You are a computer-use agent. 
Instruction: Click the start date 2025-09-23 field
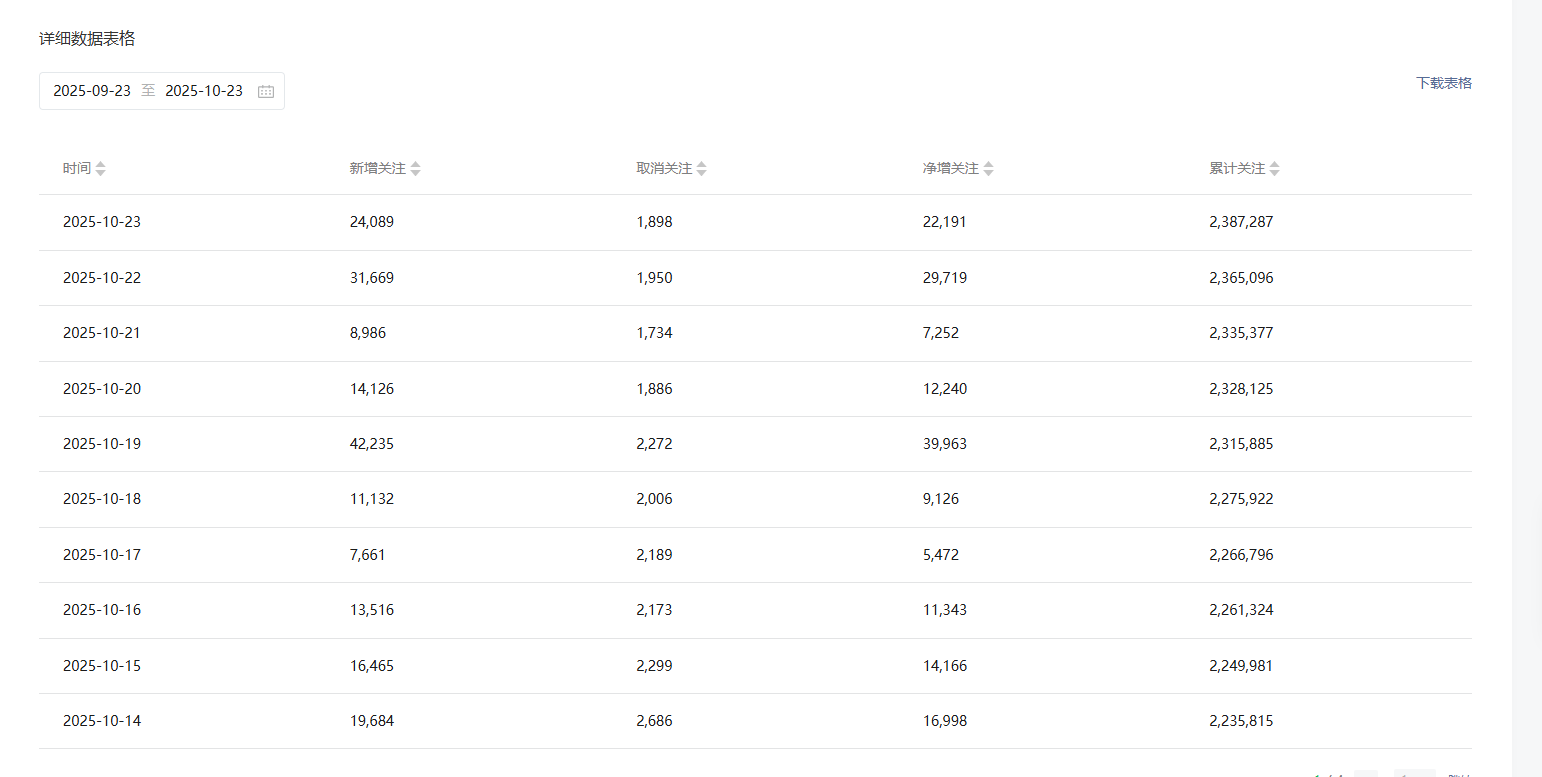pos(92,91)
